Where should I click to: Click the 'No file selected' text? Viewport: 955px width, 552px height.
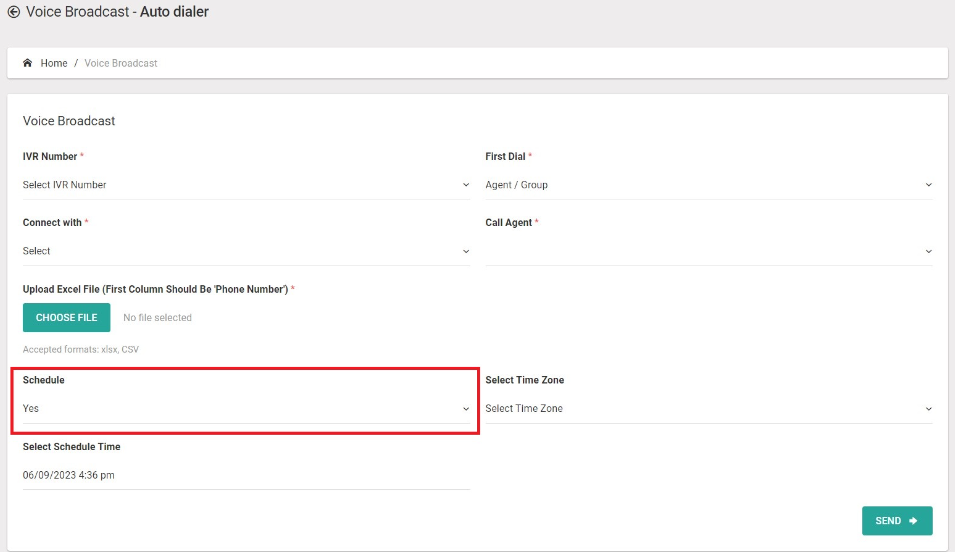157,317
